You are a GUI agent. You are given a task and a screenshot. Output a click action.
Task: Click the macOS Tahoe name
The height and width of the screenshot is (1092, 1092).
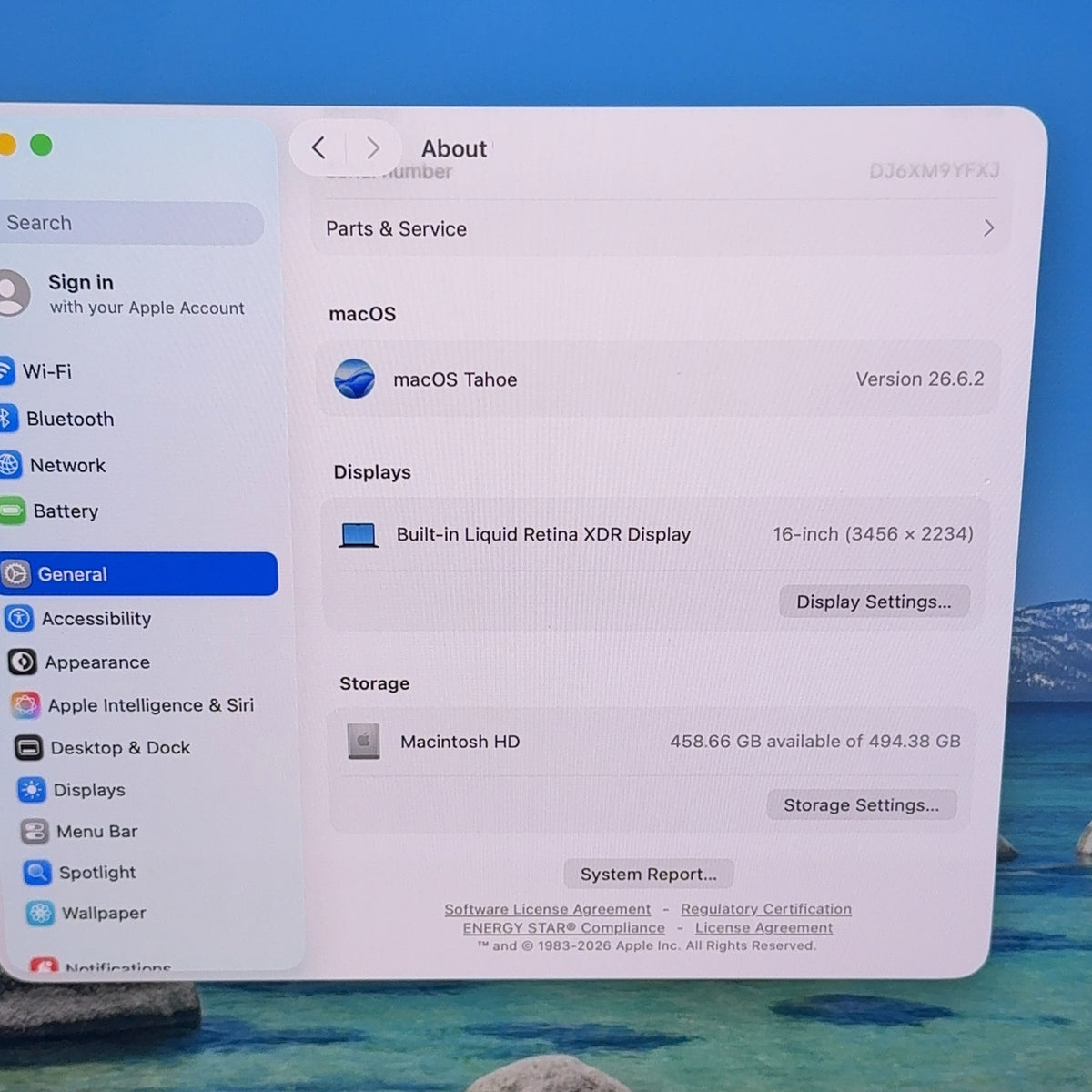(x=455, y=380)
